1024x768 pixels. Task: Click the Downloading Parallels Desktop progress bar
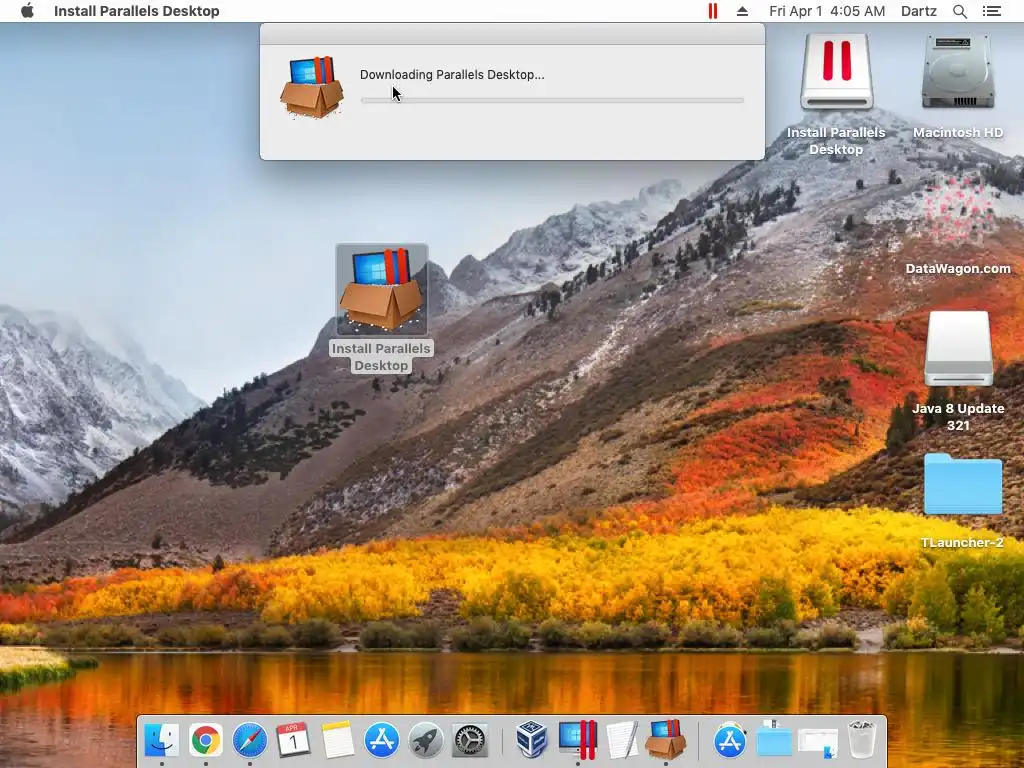click(x=552, y=100)
